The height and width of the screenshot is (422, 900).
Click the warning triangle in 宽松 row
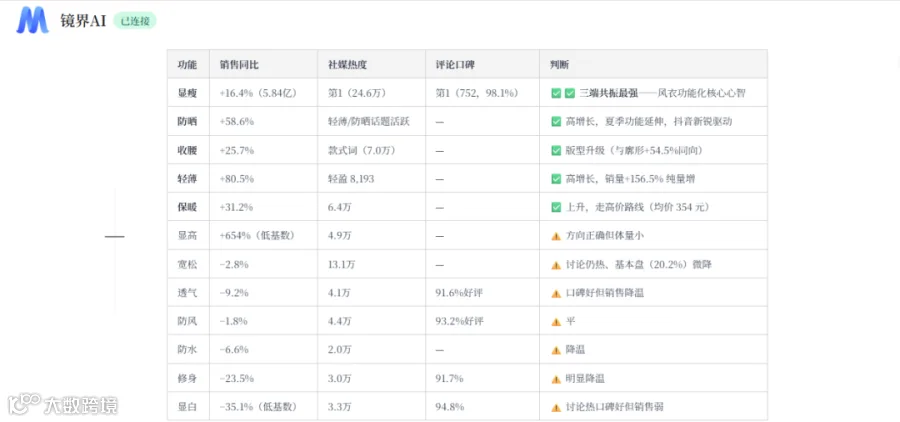tap(556, 265)
